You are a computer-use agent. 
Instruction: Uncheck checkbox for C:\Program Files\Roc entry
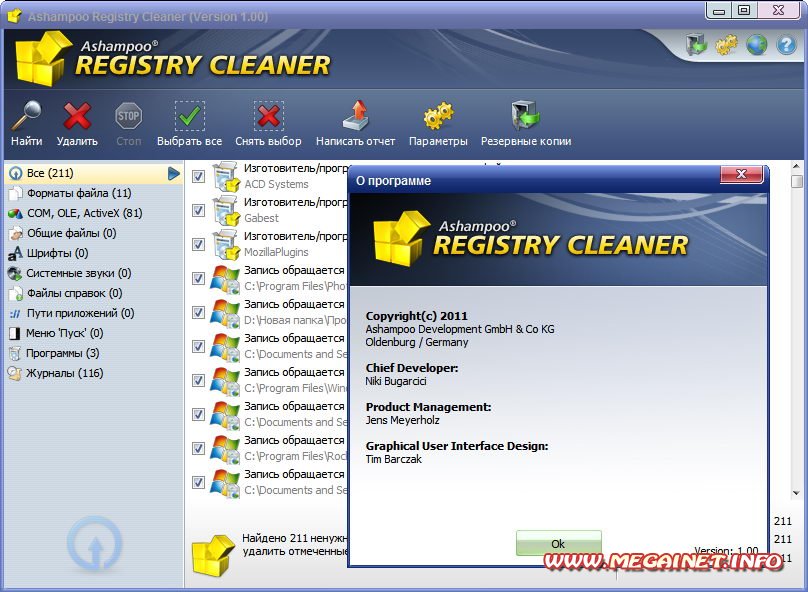[x=198, y=449]
